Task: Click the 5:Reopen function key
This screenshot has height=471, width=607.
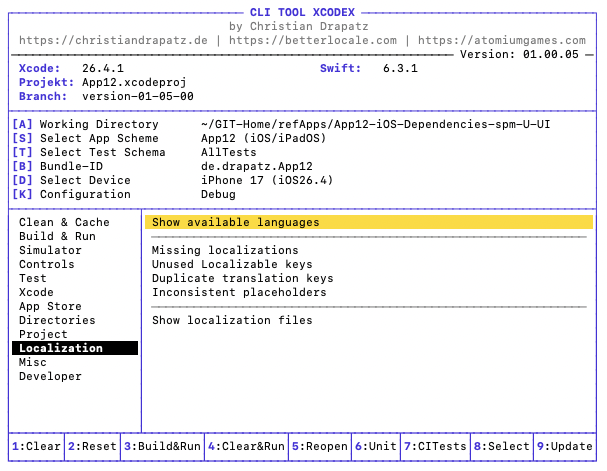Action: coord(320,446)
